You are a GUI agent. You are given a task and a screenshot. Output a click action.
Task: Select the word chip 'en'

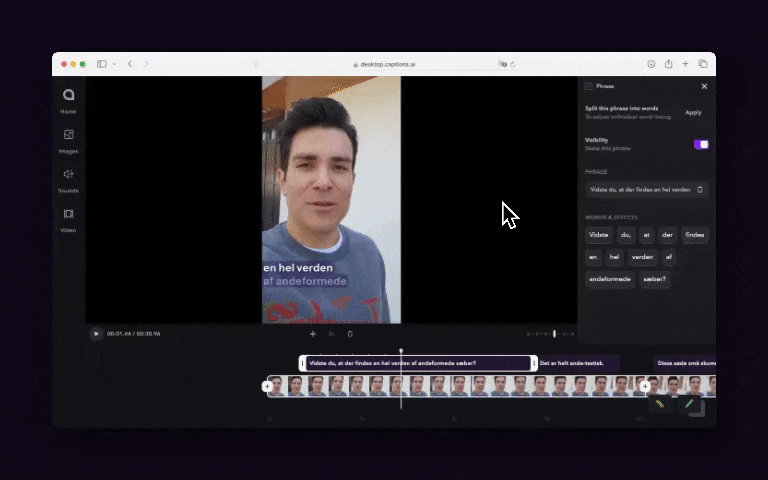(x=593, y=257)
